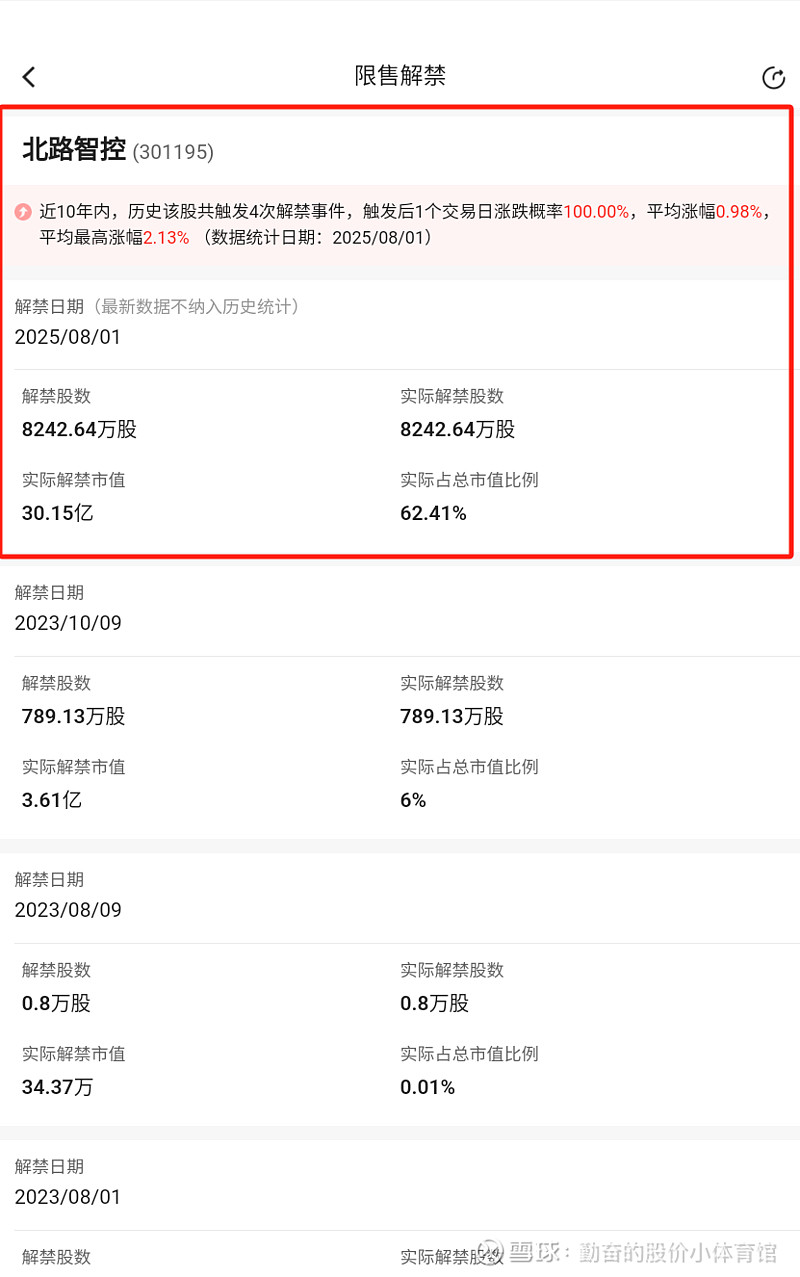
Task: Tap the red trend icon beside statistics
Action: (23, 212)
